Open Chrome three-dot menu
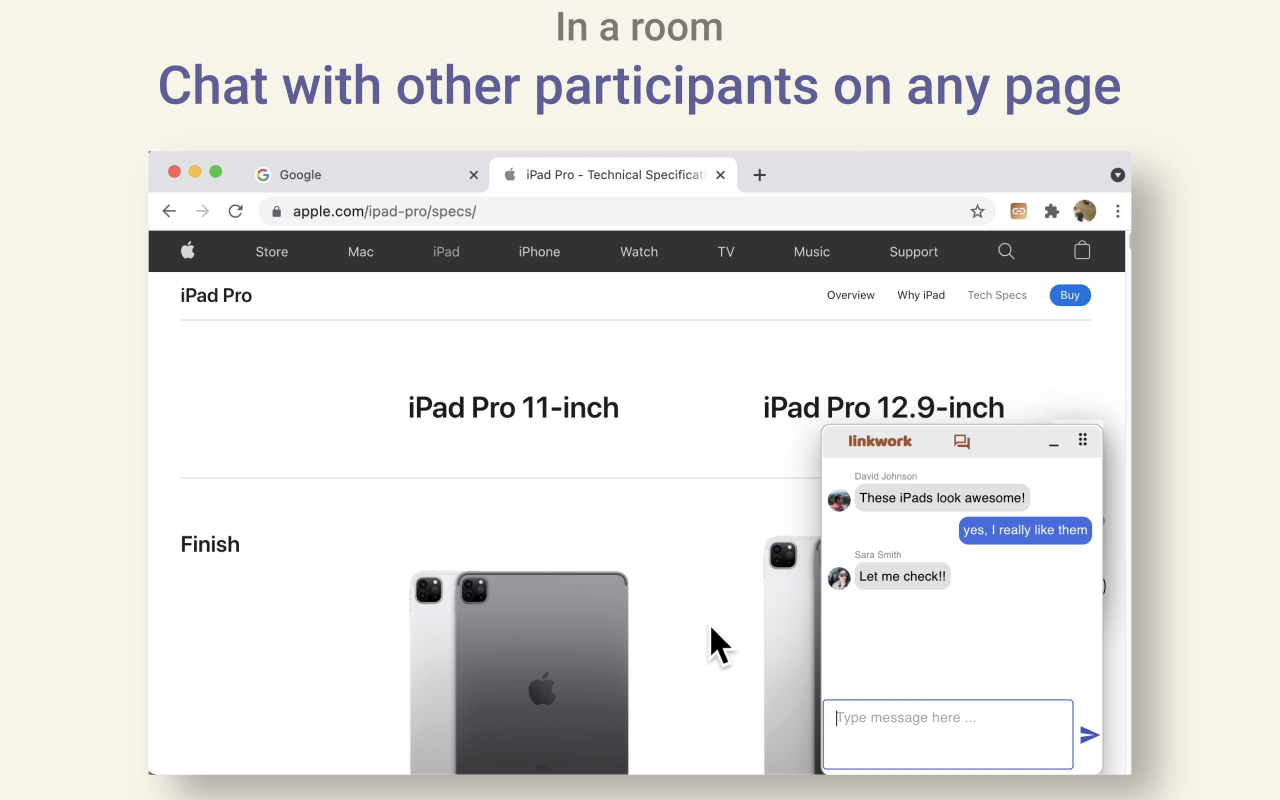This screenshot has height=800, width=1280. tap(1117, 211)
